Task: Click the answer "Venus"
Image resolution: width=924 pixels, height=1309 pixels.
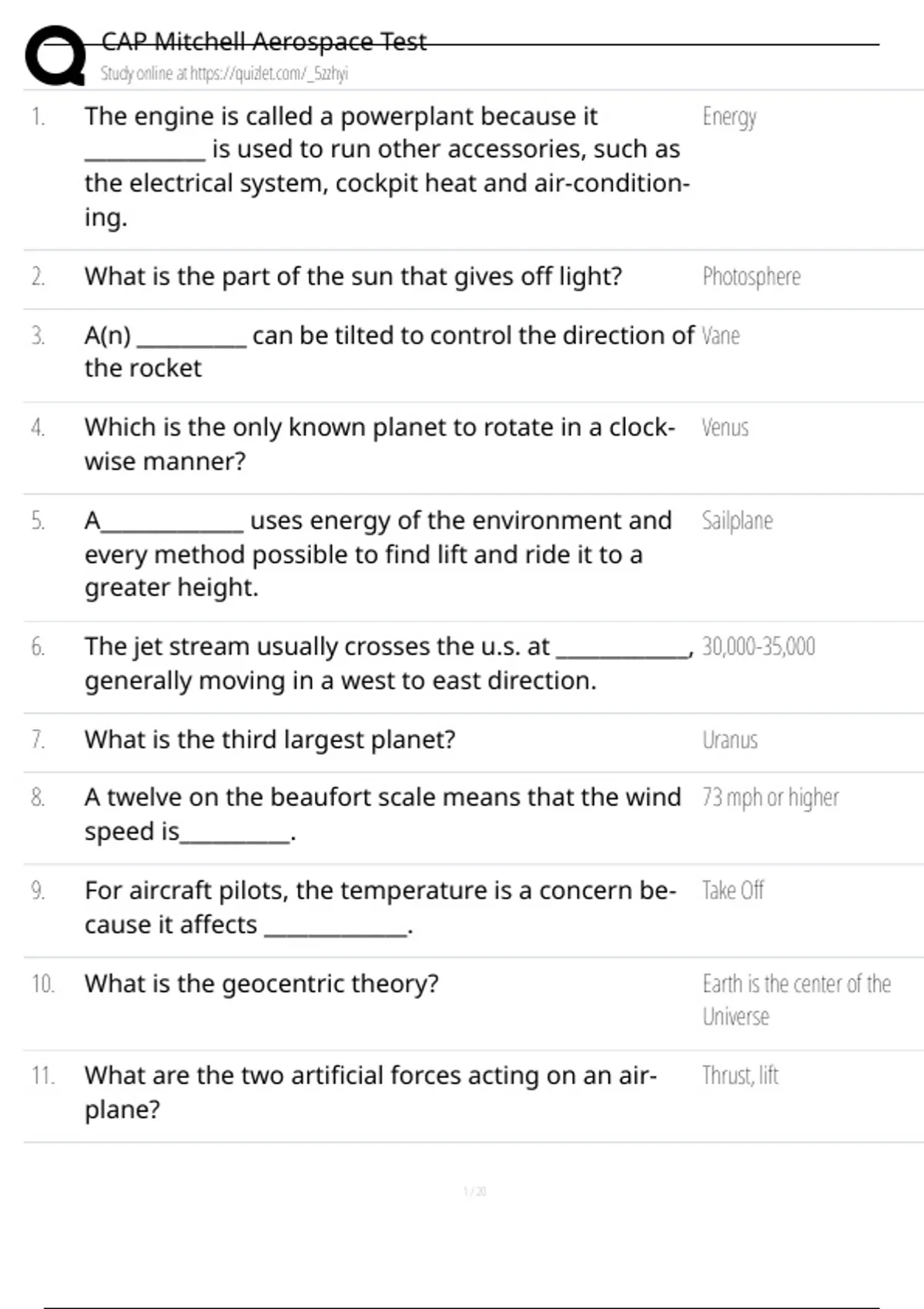Action: [725, 427]
